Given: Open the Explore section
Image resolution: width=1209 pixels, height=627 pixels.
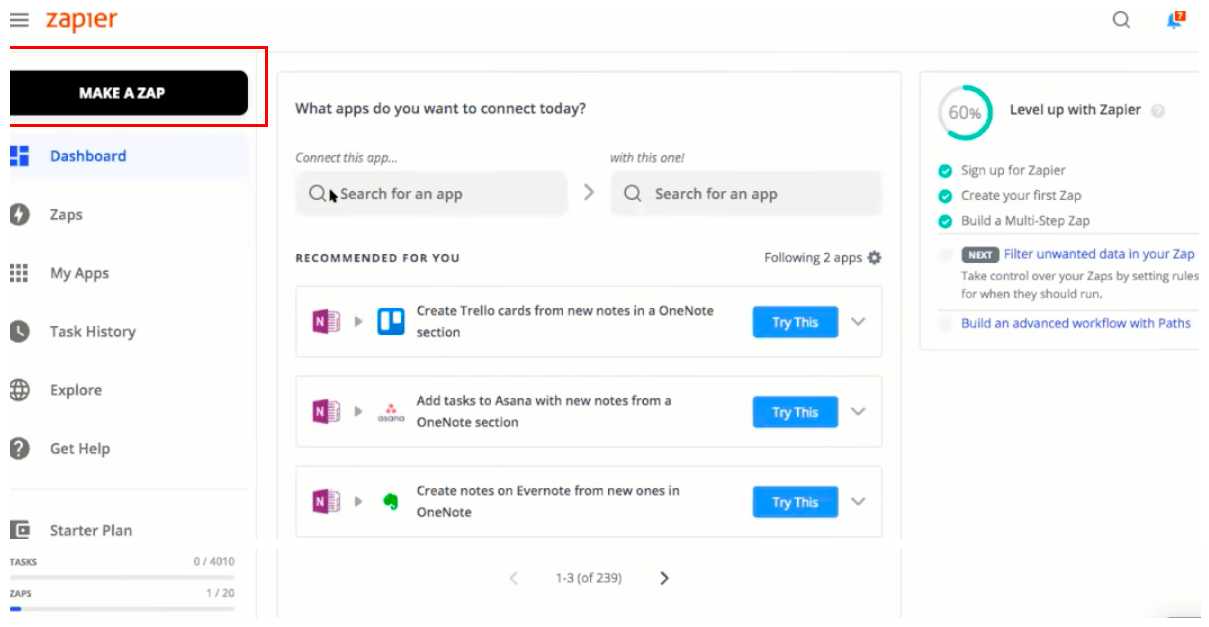Looking at the screenshot, I should pyautogui.click(x=77, y=390).
